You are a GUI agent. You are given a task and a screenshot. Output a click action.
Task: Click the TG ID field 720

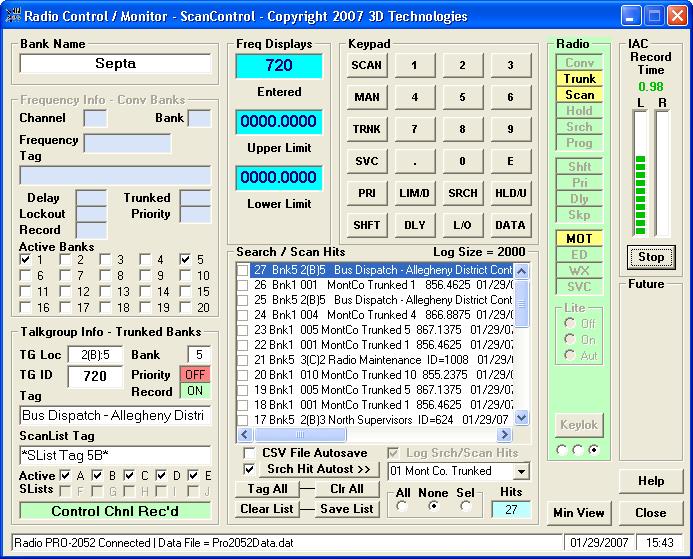click(x=95, y=376)
